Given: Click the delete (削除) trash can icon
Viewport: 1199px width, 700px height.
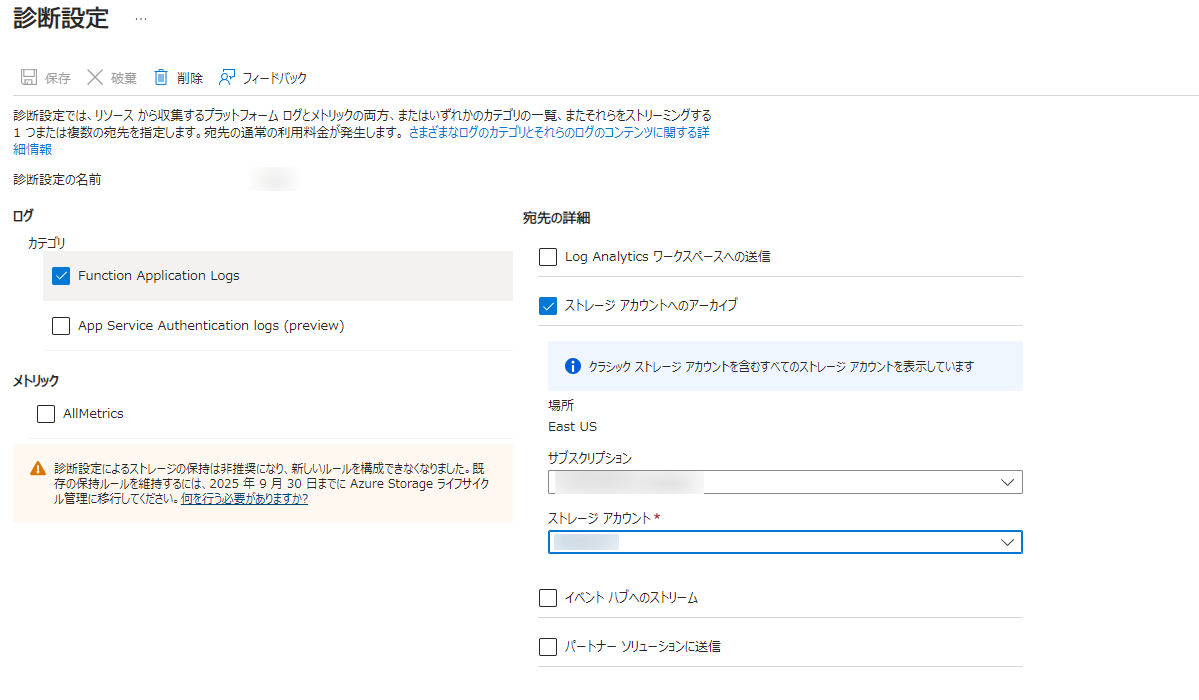Looking at the screenshot, I should (x=161, y=77).
